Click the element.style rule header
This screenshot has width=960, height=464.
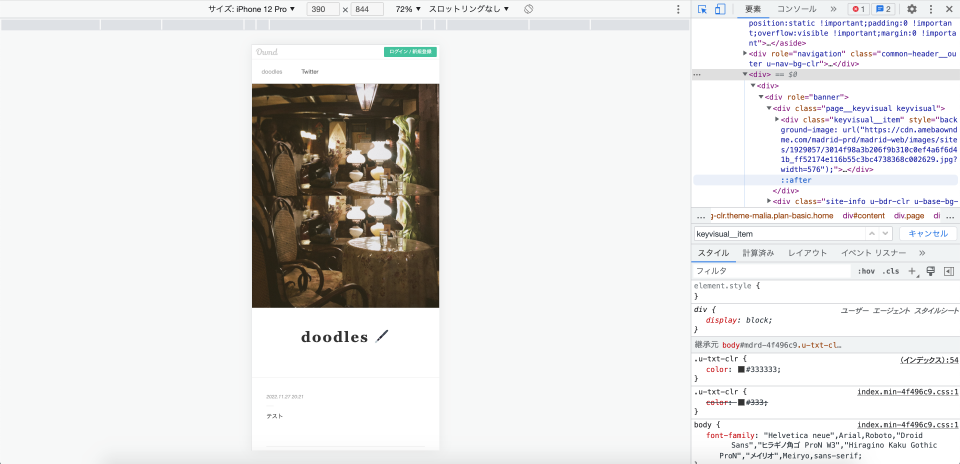pos(727,286)
